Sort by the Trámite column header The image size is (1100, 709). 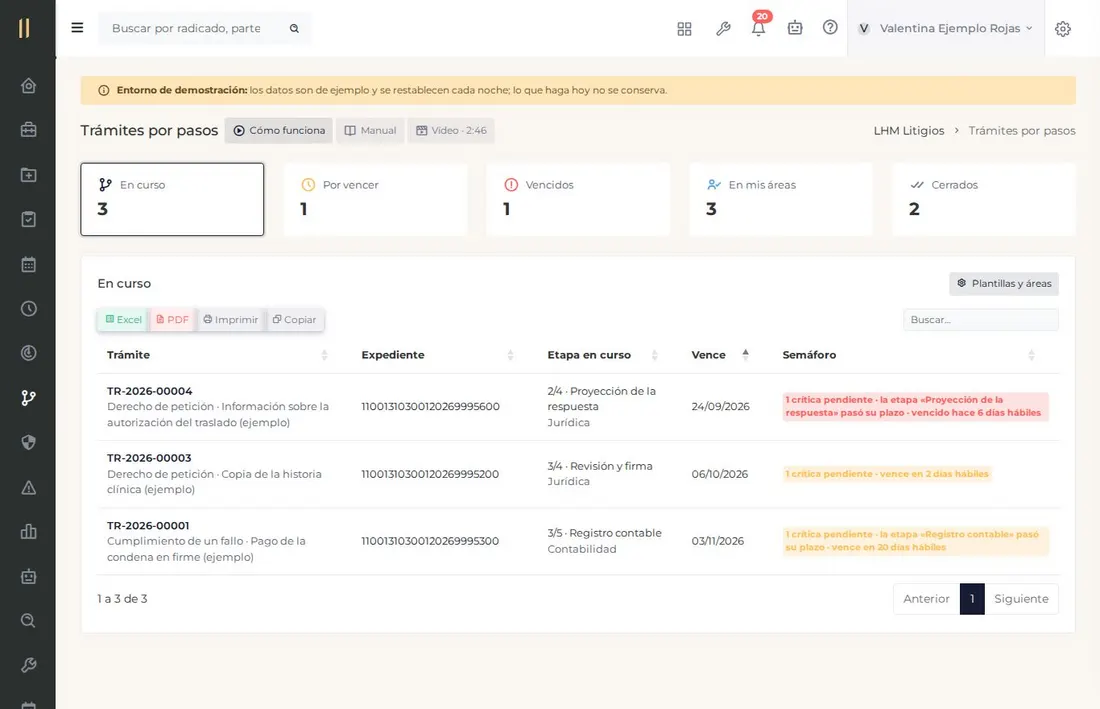[217, 355]
